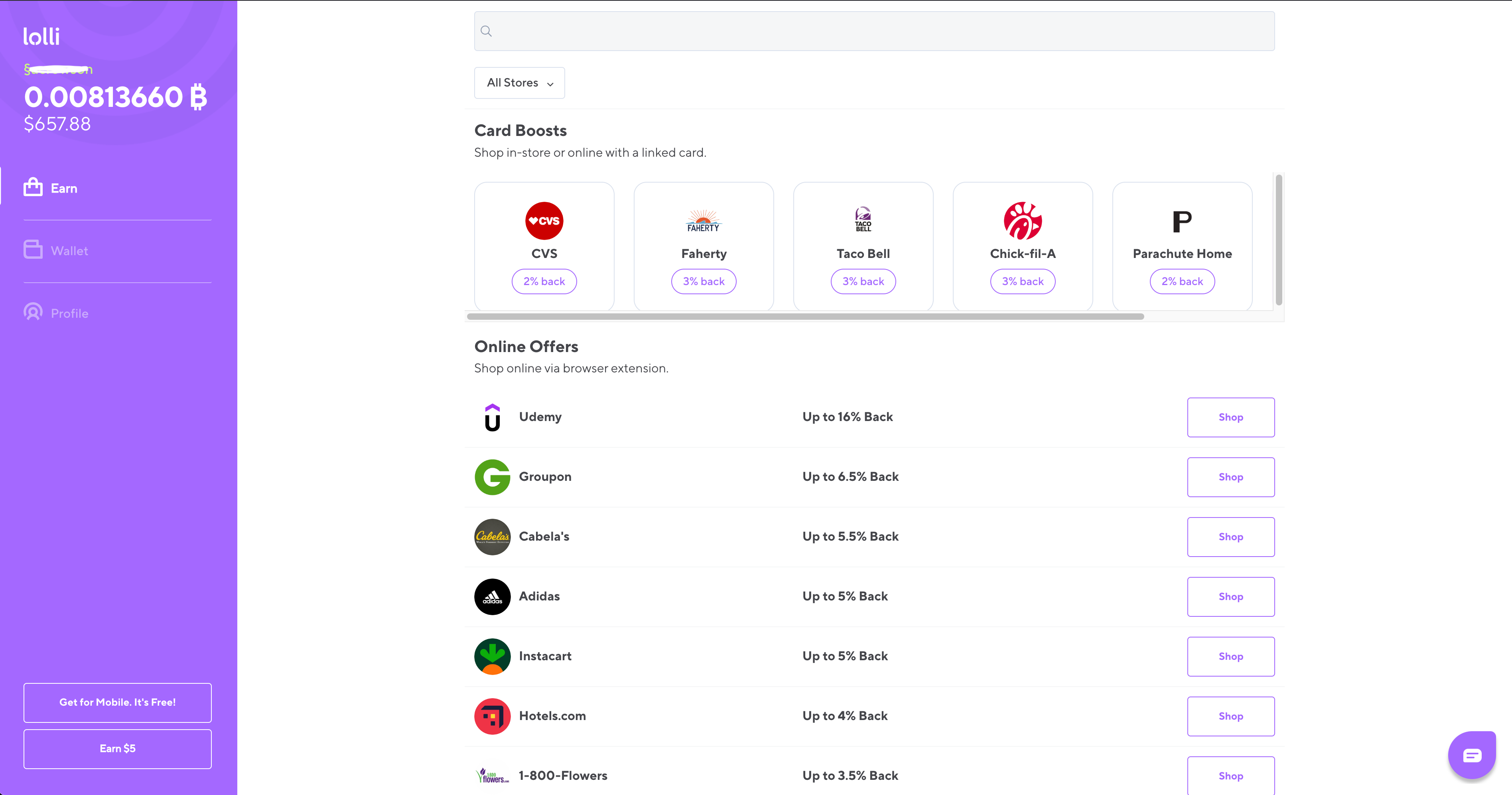Click the Parachute Home card name

click(x=1182, y=254)
